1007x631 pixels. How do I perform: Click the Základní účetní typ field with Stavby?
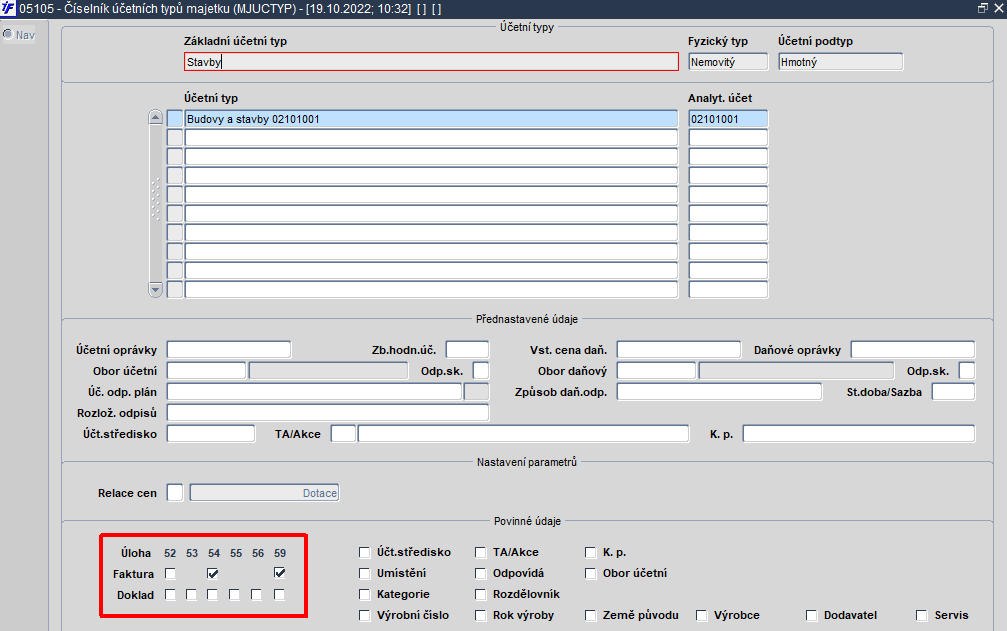(431, 62)
